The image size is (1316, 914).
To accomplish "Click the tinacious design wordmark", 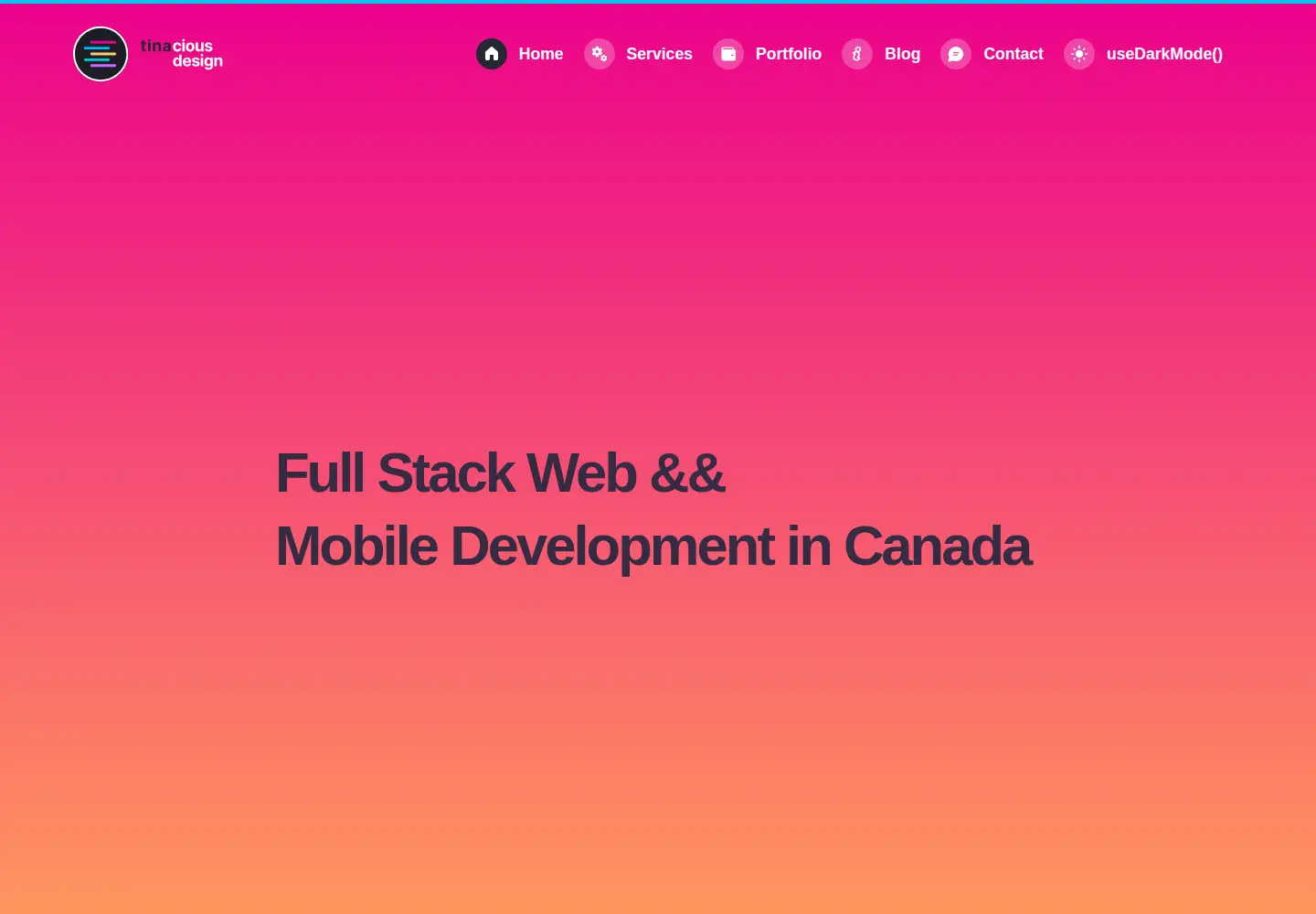I will pyautogui.click(x=182, y=53).
